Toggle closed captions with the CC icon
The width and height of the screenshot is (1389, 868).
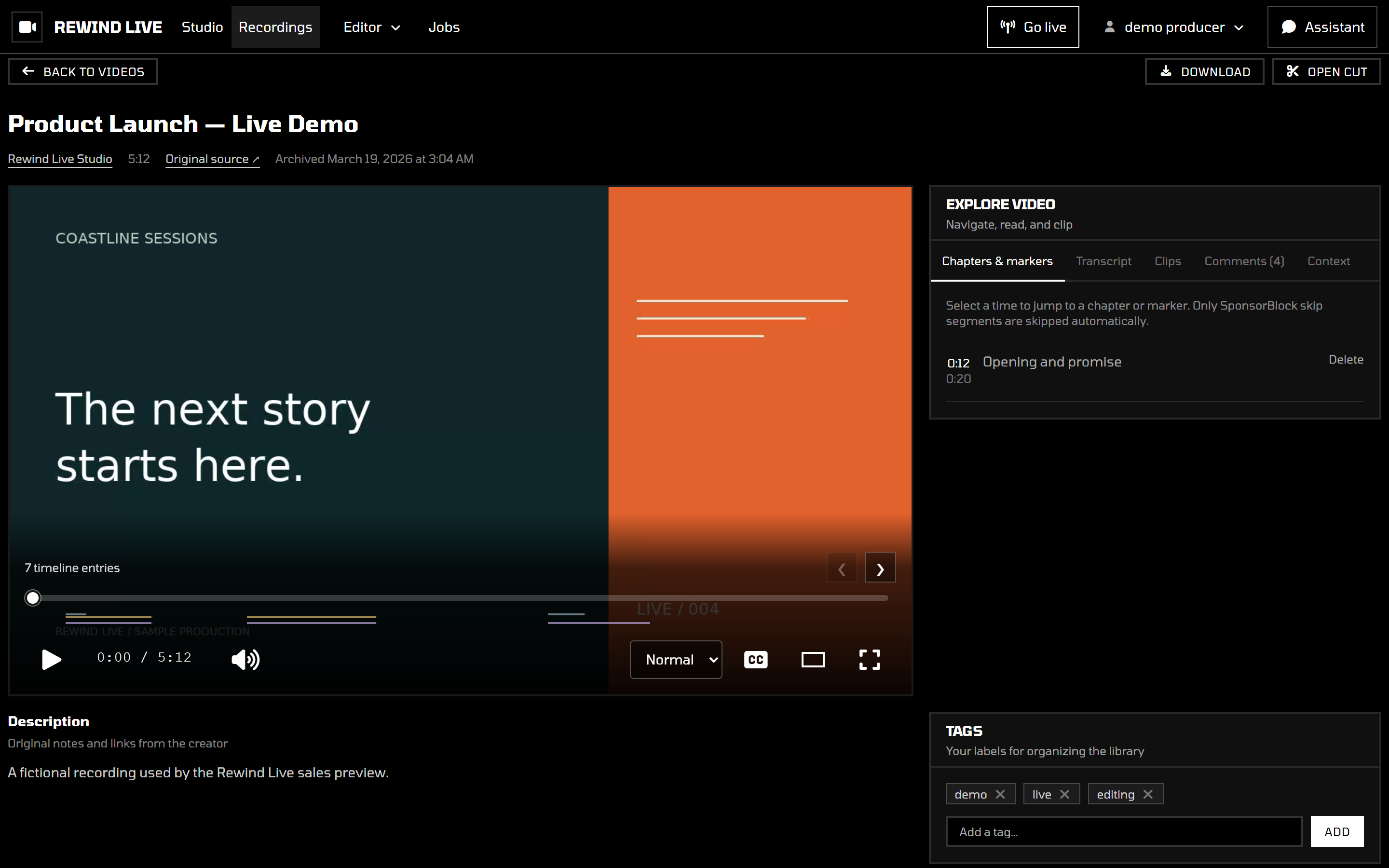[755, 660]
